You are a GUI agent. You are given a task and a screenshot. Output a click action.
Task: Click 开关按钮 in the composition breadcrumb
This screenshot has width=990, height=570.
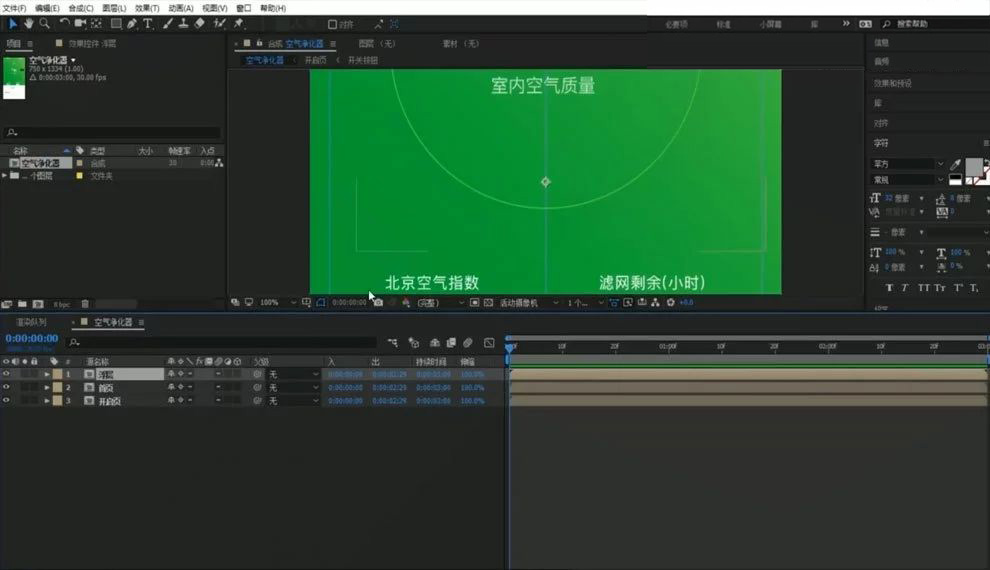click(x=362, y=60)
